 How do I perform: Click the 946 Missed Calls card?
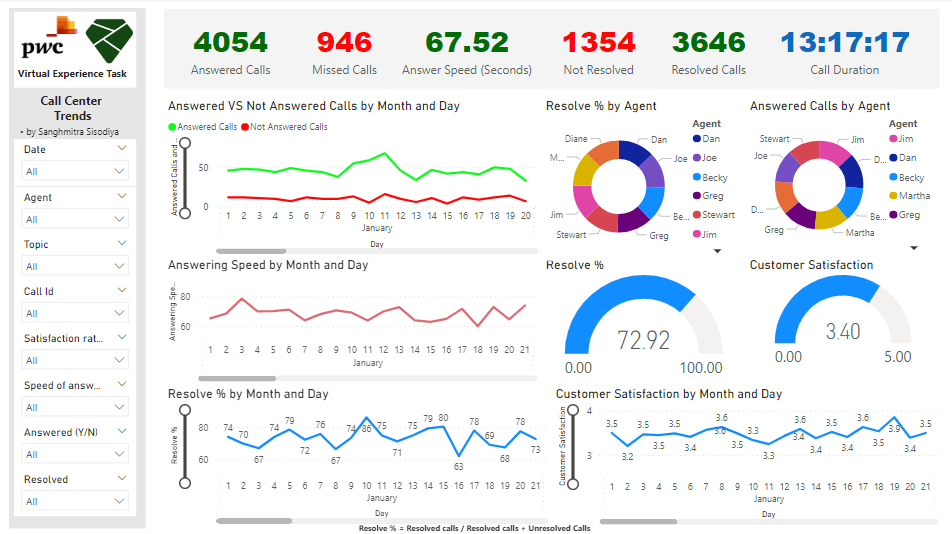pos(344,52)
